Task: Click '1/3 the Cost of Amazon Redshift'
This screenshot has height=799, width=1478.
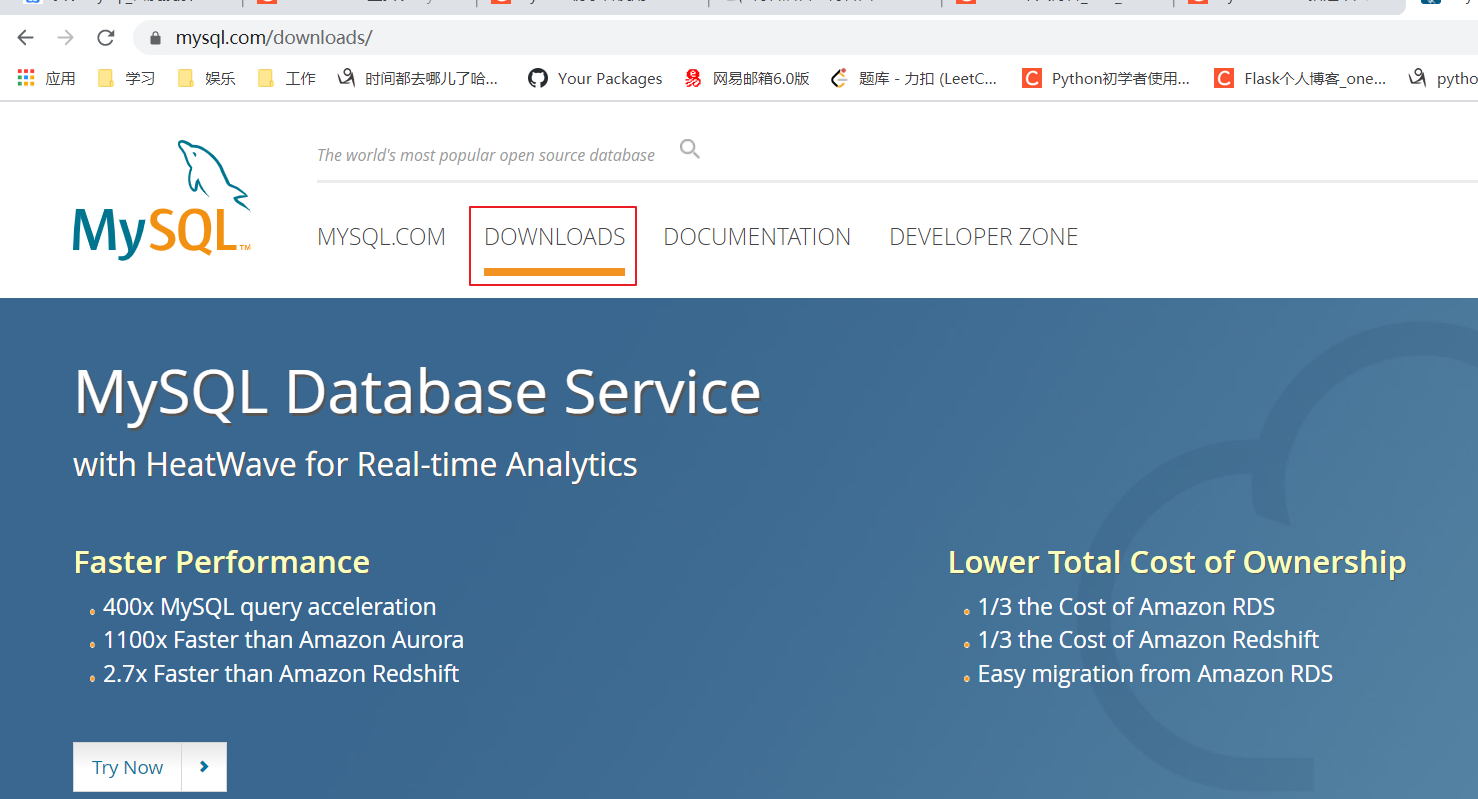Action: tap(1148, 640)
